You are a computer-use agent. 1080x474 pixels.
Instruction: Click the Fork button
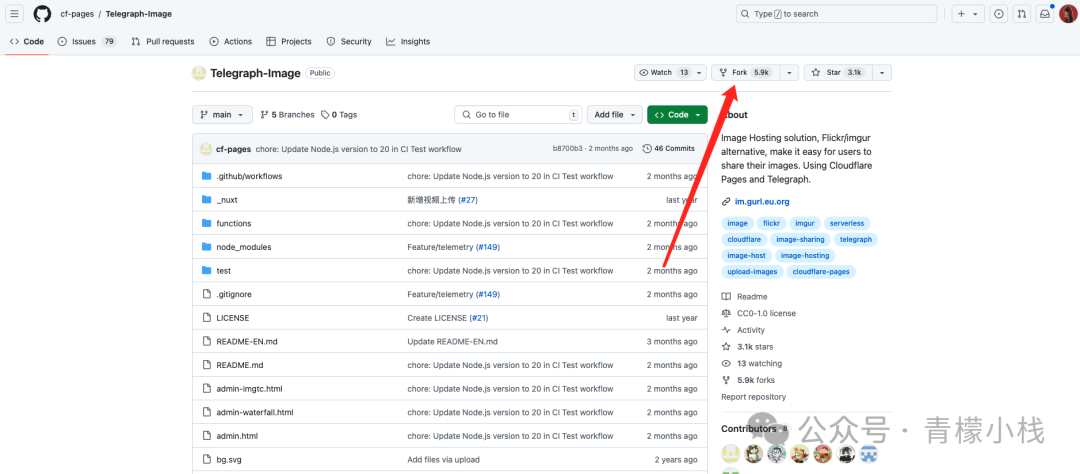(746, 72)
